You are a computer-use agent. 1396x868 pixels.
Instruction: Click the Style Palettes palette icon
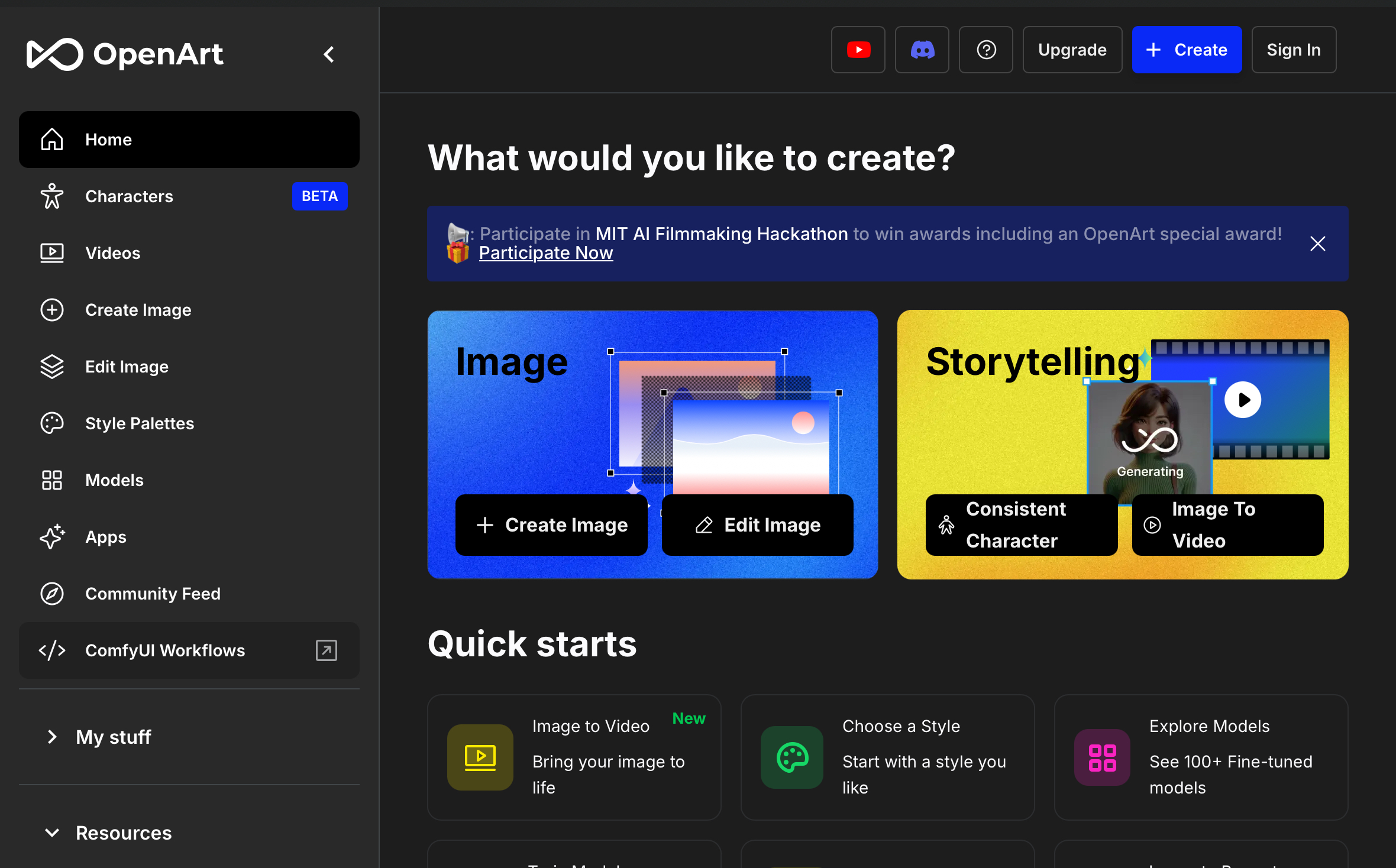click(x=52, y=423)
